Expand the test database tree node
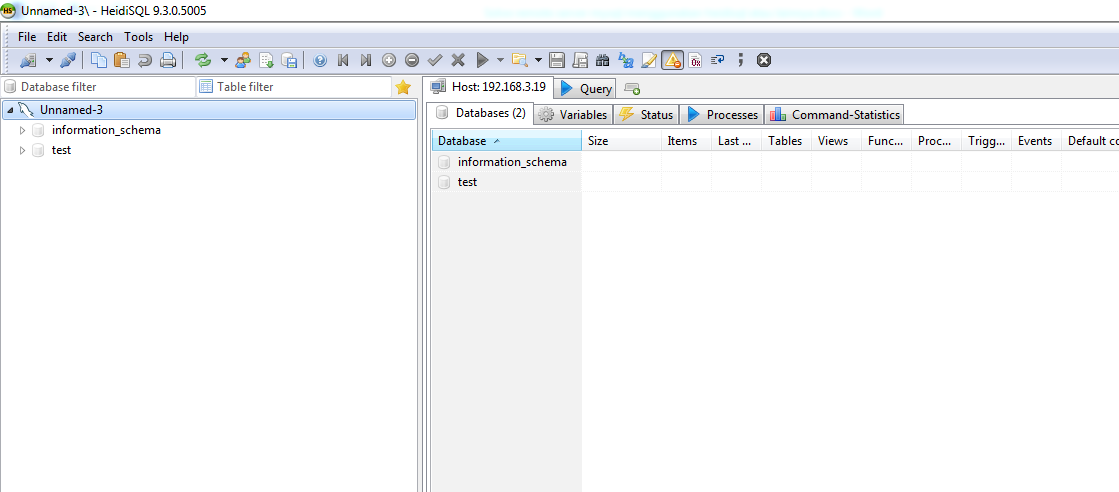The width and height of the screenshot is (1119, 492). [22, 150]
